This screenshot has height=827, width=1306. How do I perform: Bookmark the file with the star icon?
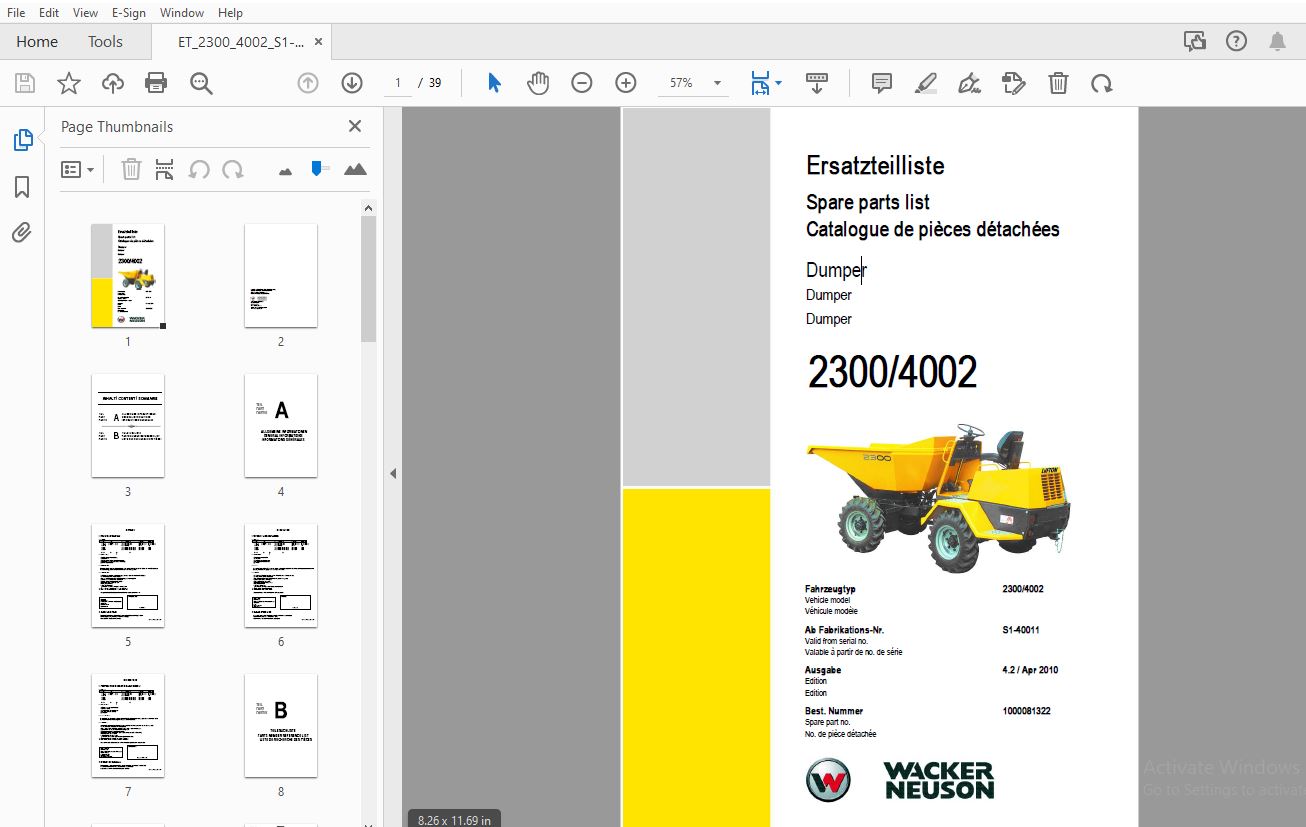69,83
